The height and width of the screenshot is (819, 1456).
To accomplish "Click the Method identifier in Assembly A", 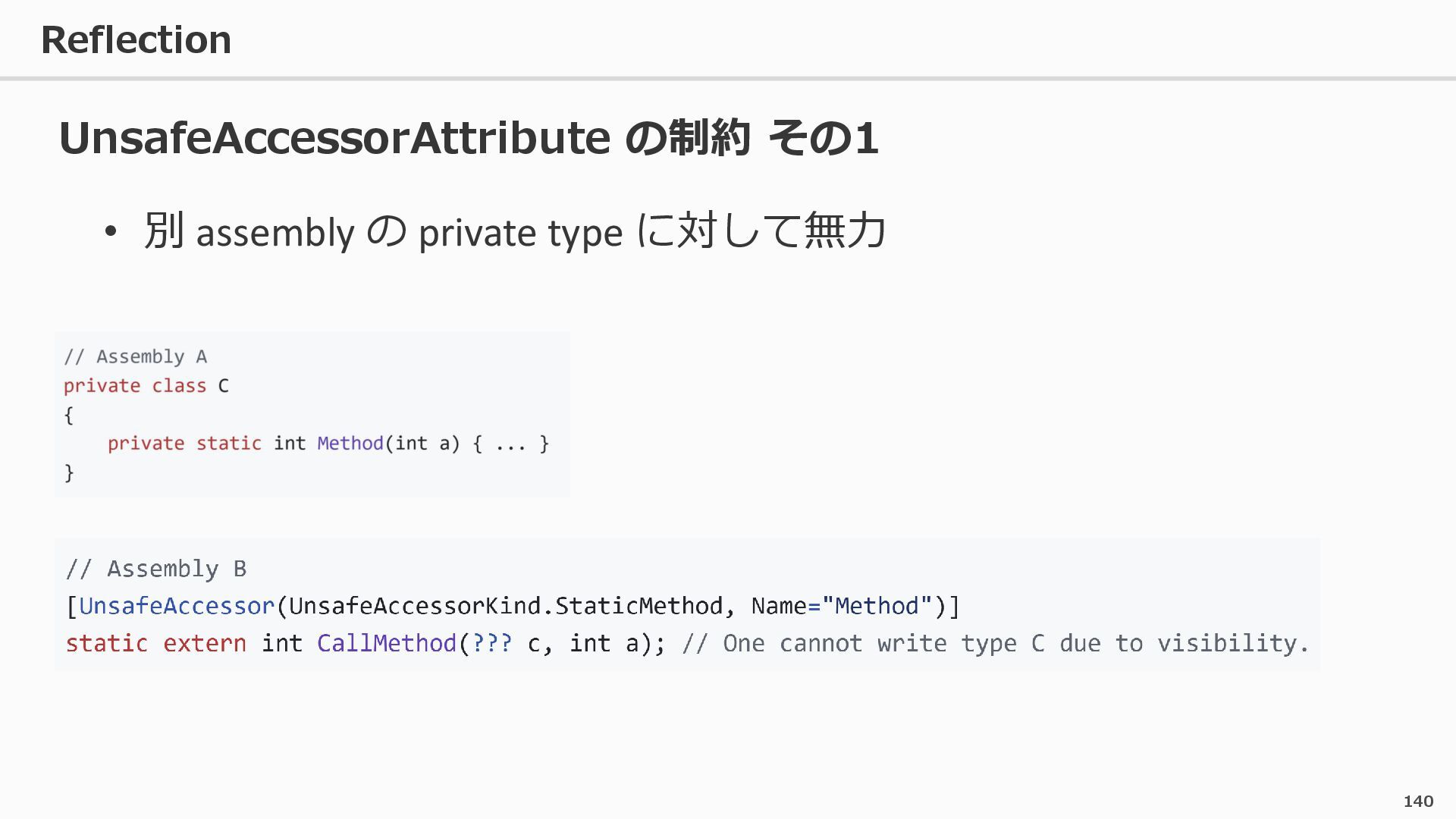I will click(350, 444).
